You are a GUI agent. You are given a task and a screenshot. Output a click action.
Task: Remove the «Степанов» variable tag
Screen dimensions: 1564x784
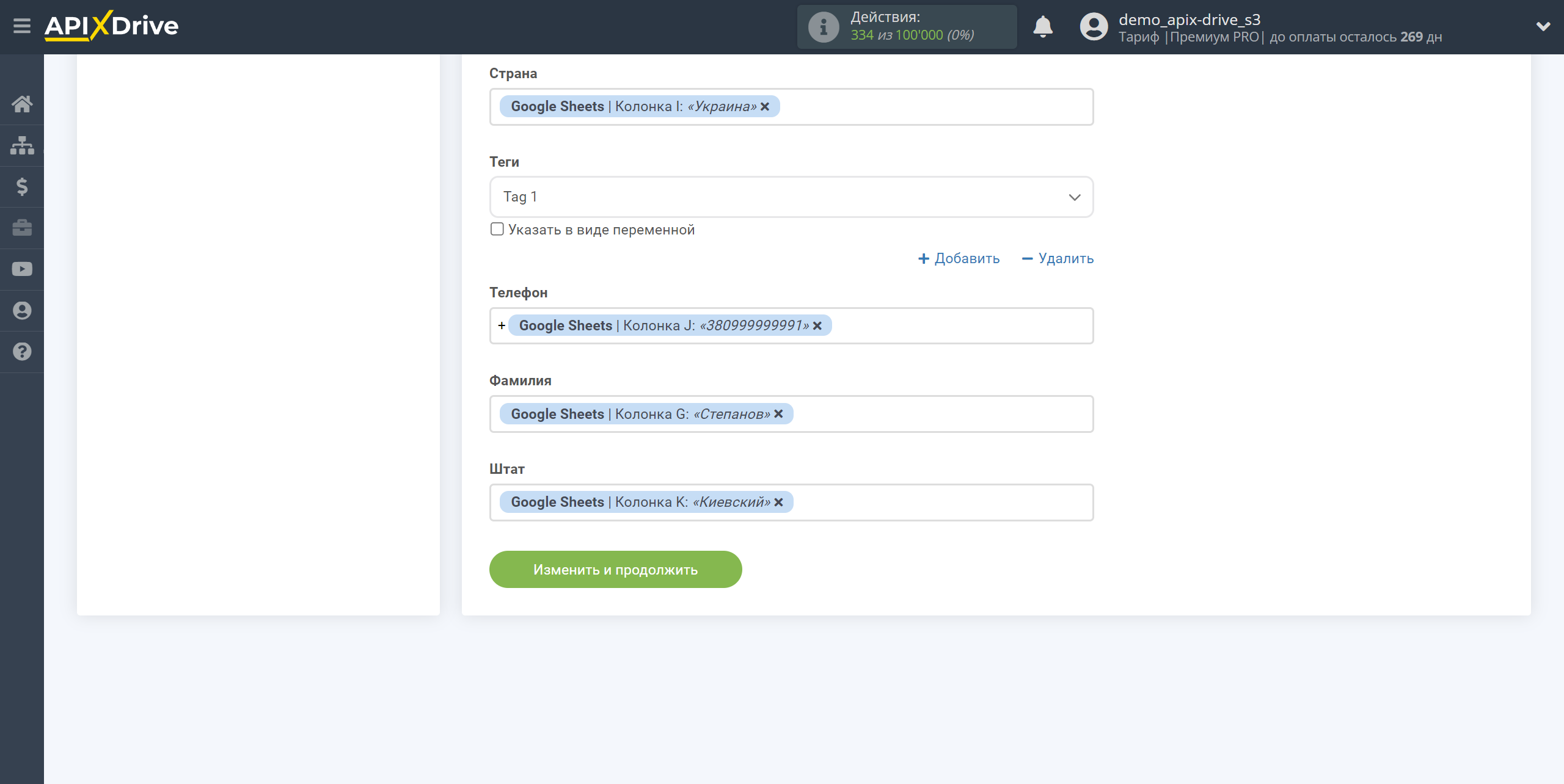(778, 414)
